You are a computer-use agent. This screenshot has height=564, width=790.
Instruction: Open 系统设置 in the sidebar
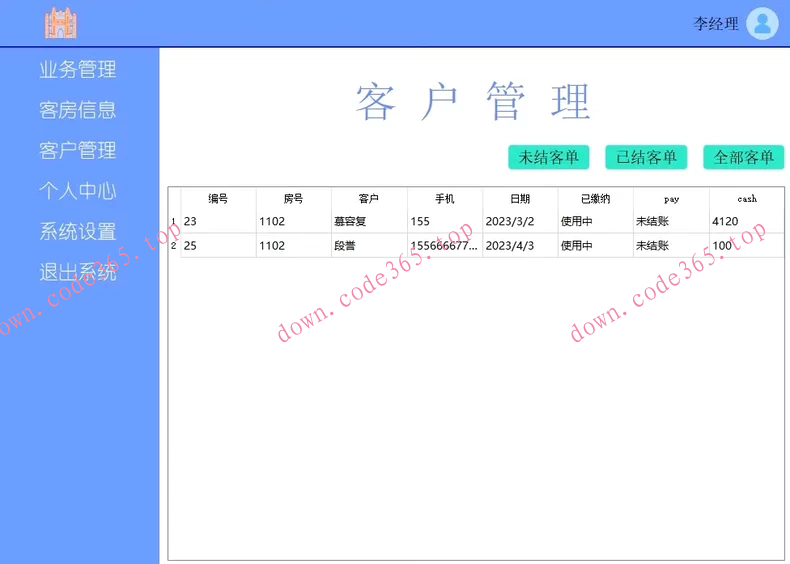pos(78,231)
